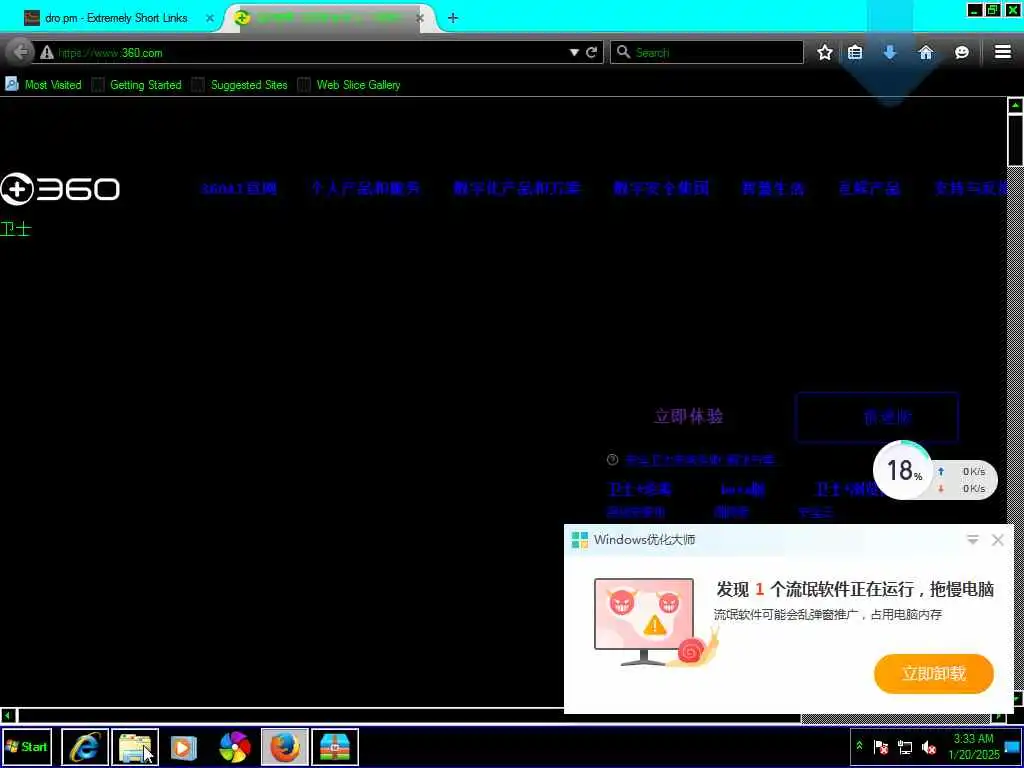Open the Web Slice Gallery bookmark
The height and width of the screenshot is (768, 1024).
click(x=349, y=84)
